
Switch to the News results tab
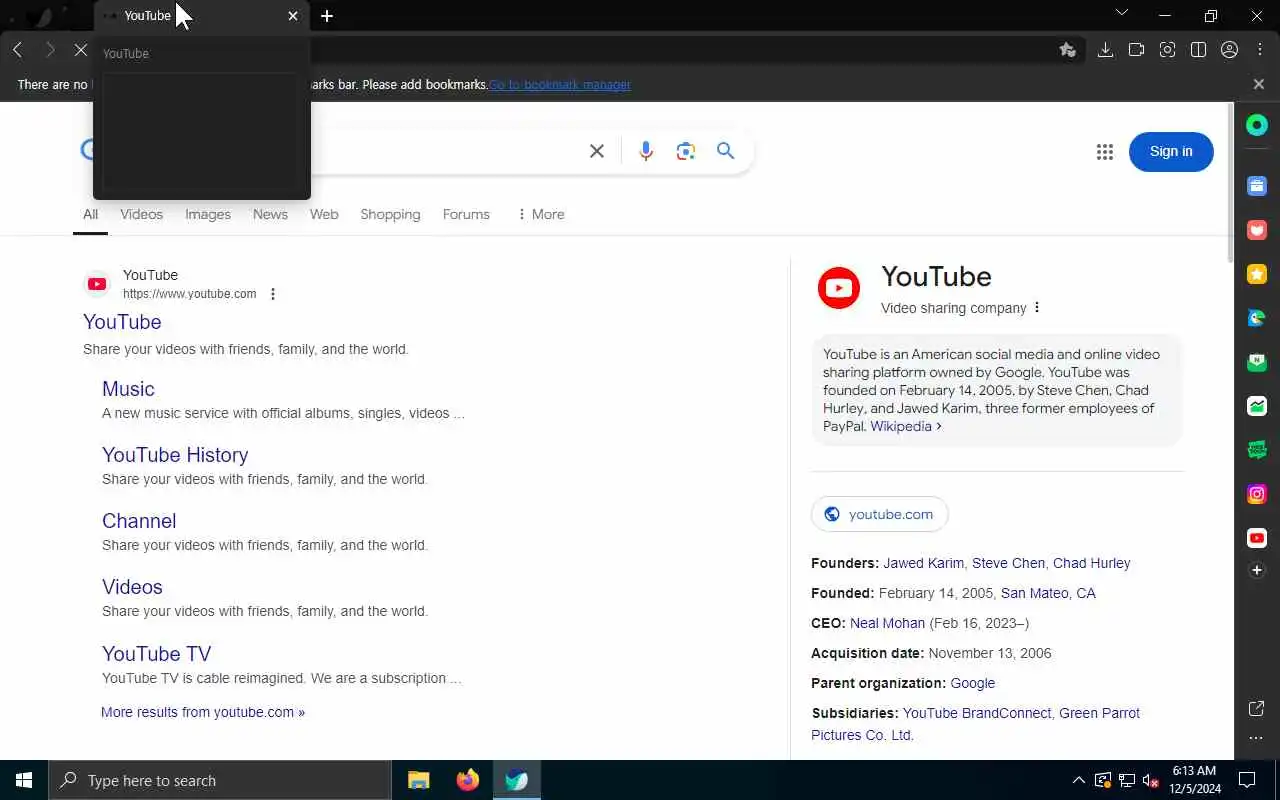click(x=270, y=215)
